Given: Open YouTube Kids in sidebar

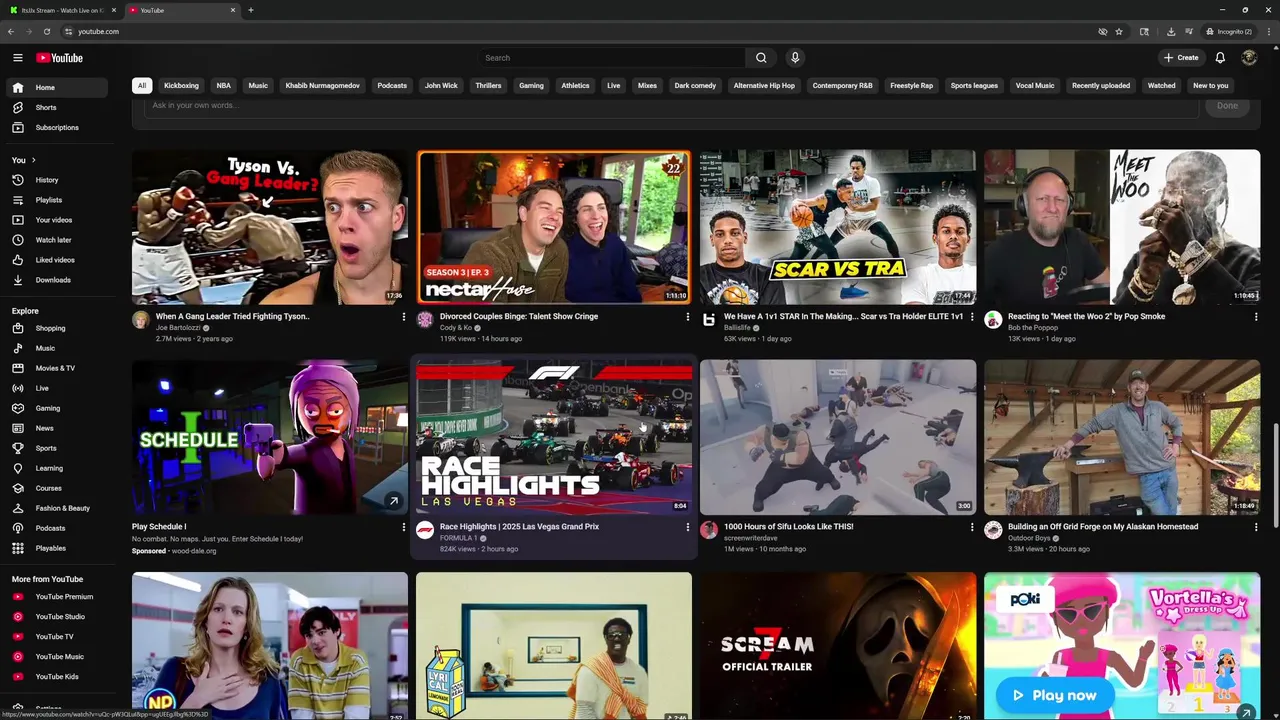Looking at the screenshot, I should (56, 677).
